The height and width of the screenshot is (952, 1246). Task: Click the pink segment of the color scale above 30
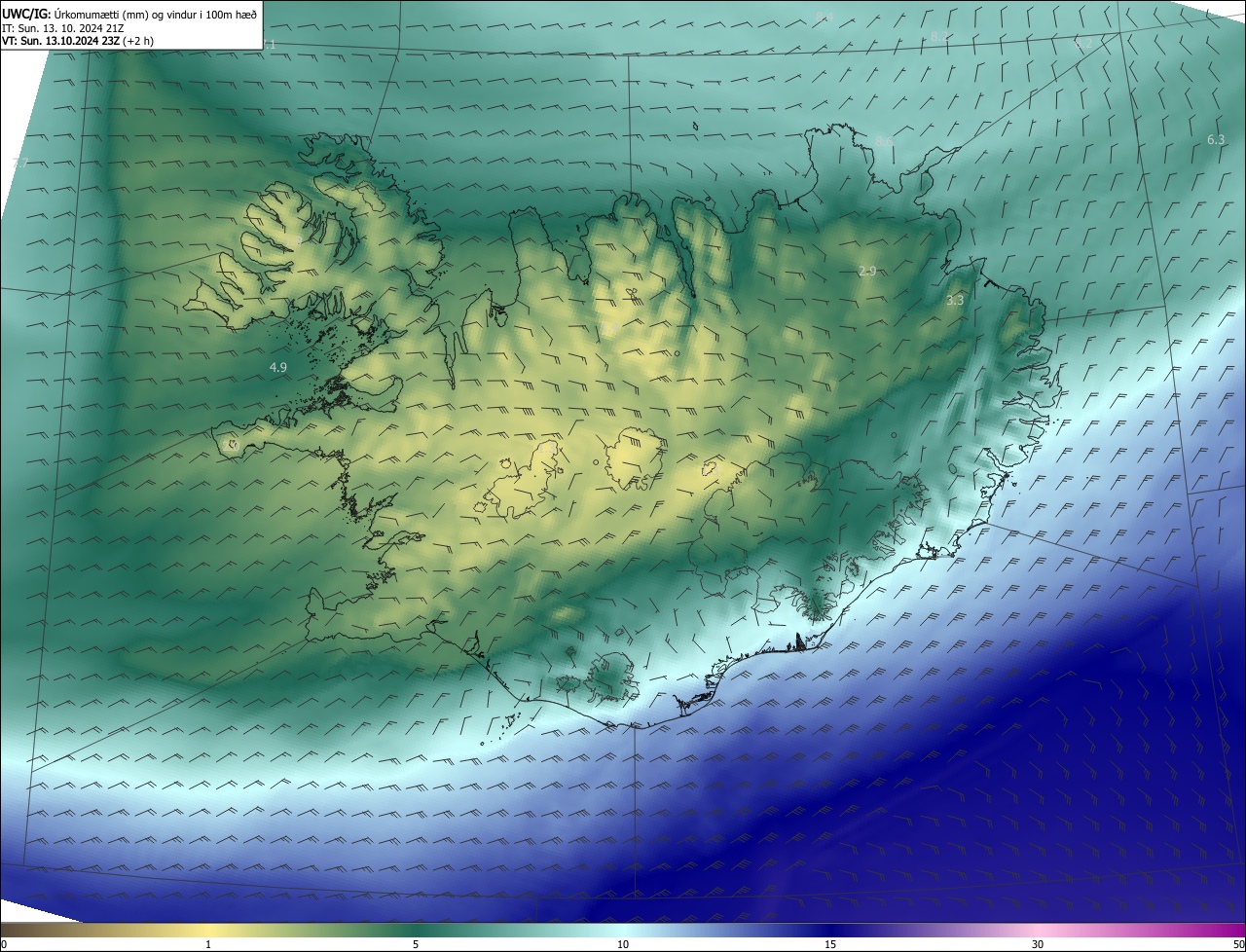click(x=1038, y=930)
